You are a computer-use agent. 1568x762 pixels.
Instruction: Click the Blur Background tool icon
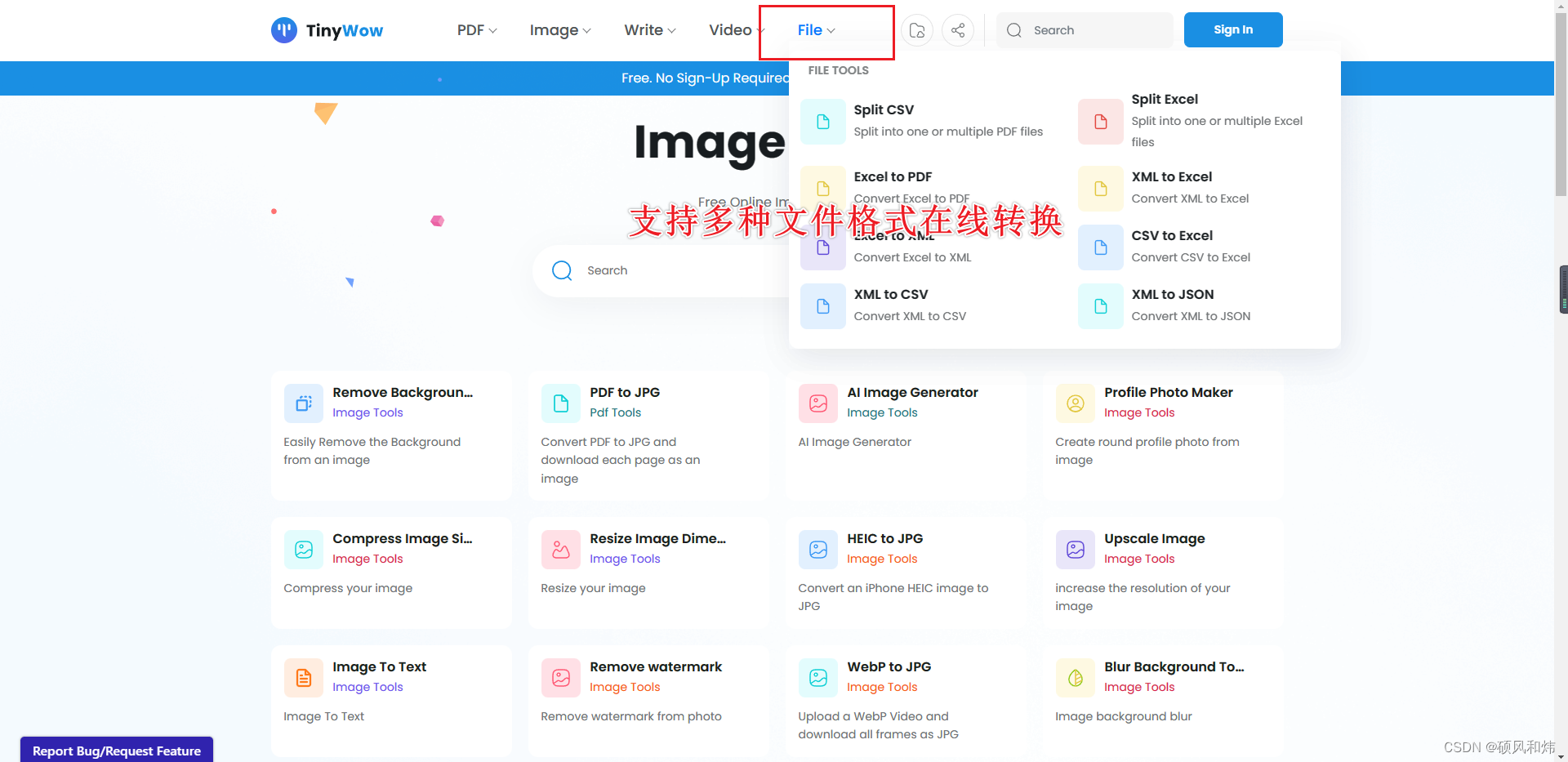point(1076,678)
